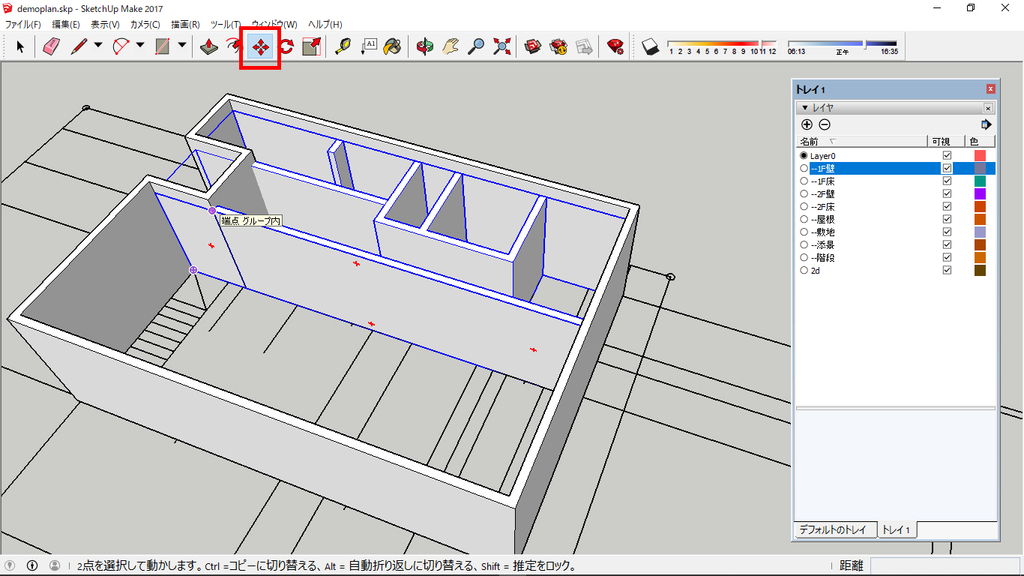This screenshot has height=576, width=1024.
Task: Select the Rectangle shape tool
Action: 163,46
